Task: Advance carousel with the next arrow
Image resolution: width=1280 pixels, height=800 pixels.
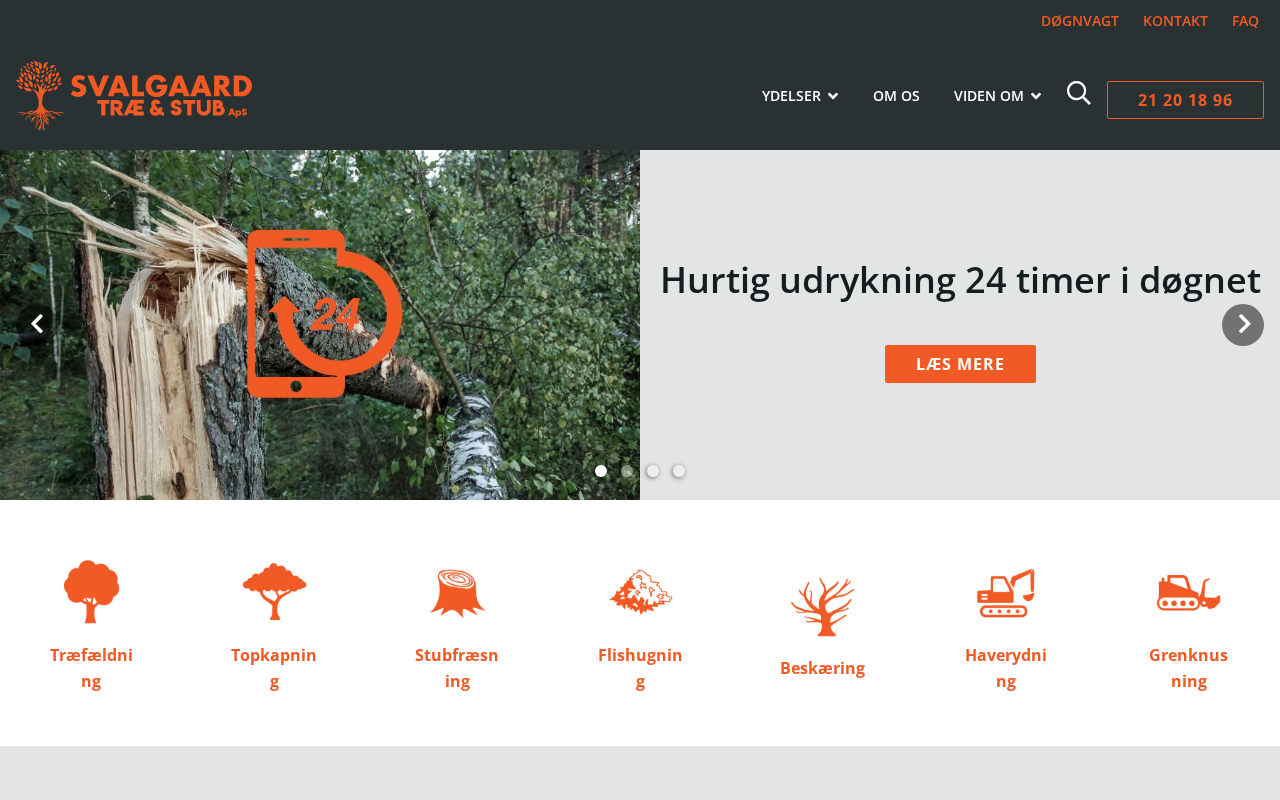Action: [1243, 325]
